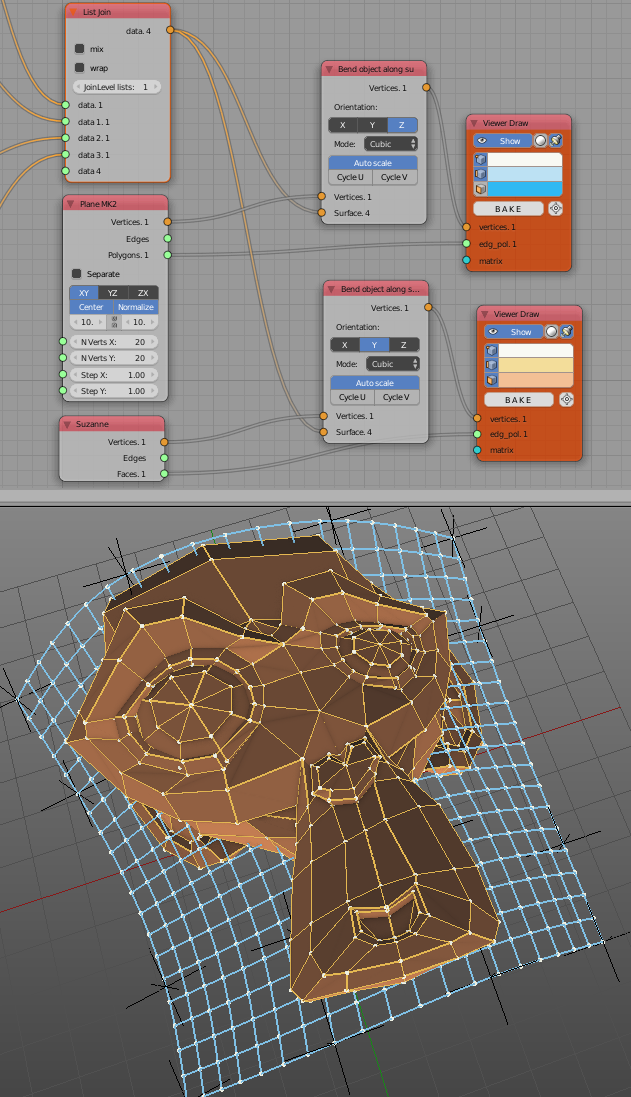Enable the wrap checkbox in List Join
The width and height of the screenshot is (631, 1097).
80,68
